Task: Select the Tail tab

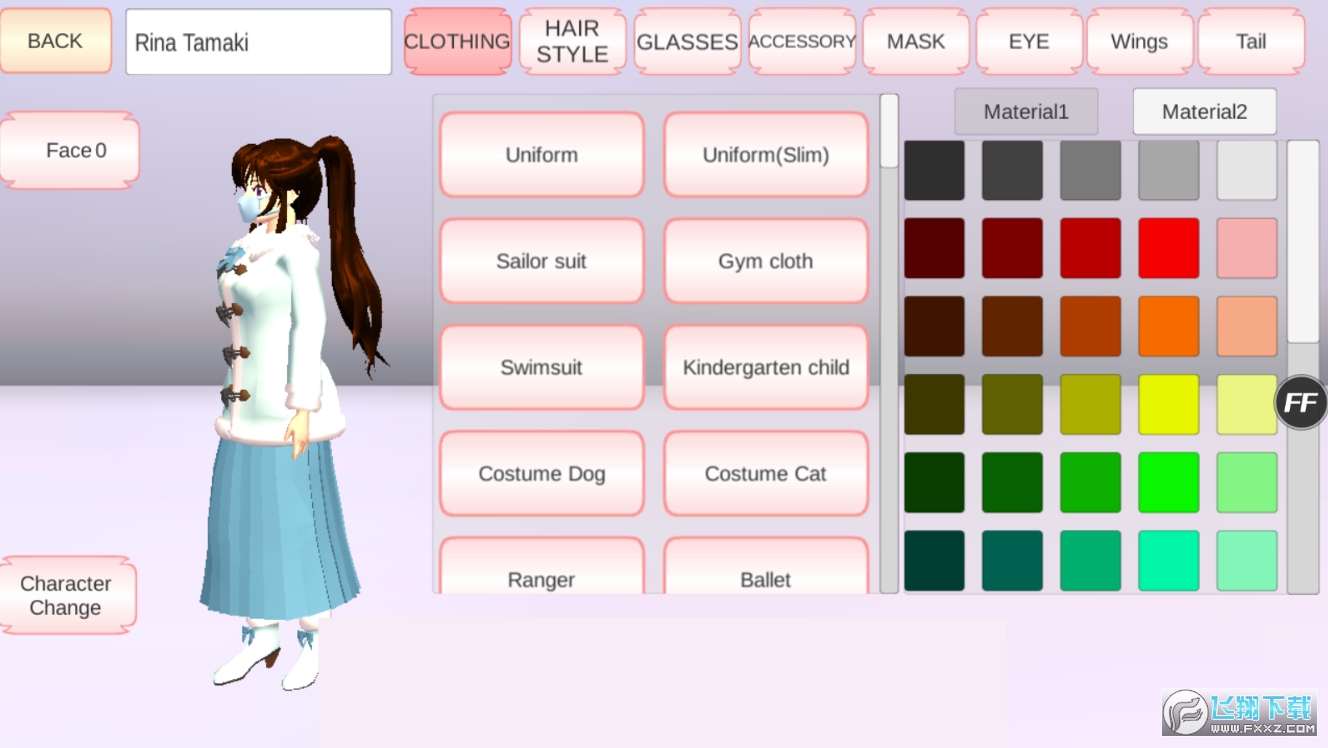Action: 1250,42
